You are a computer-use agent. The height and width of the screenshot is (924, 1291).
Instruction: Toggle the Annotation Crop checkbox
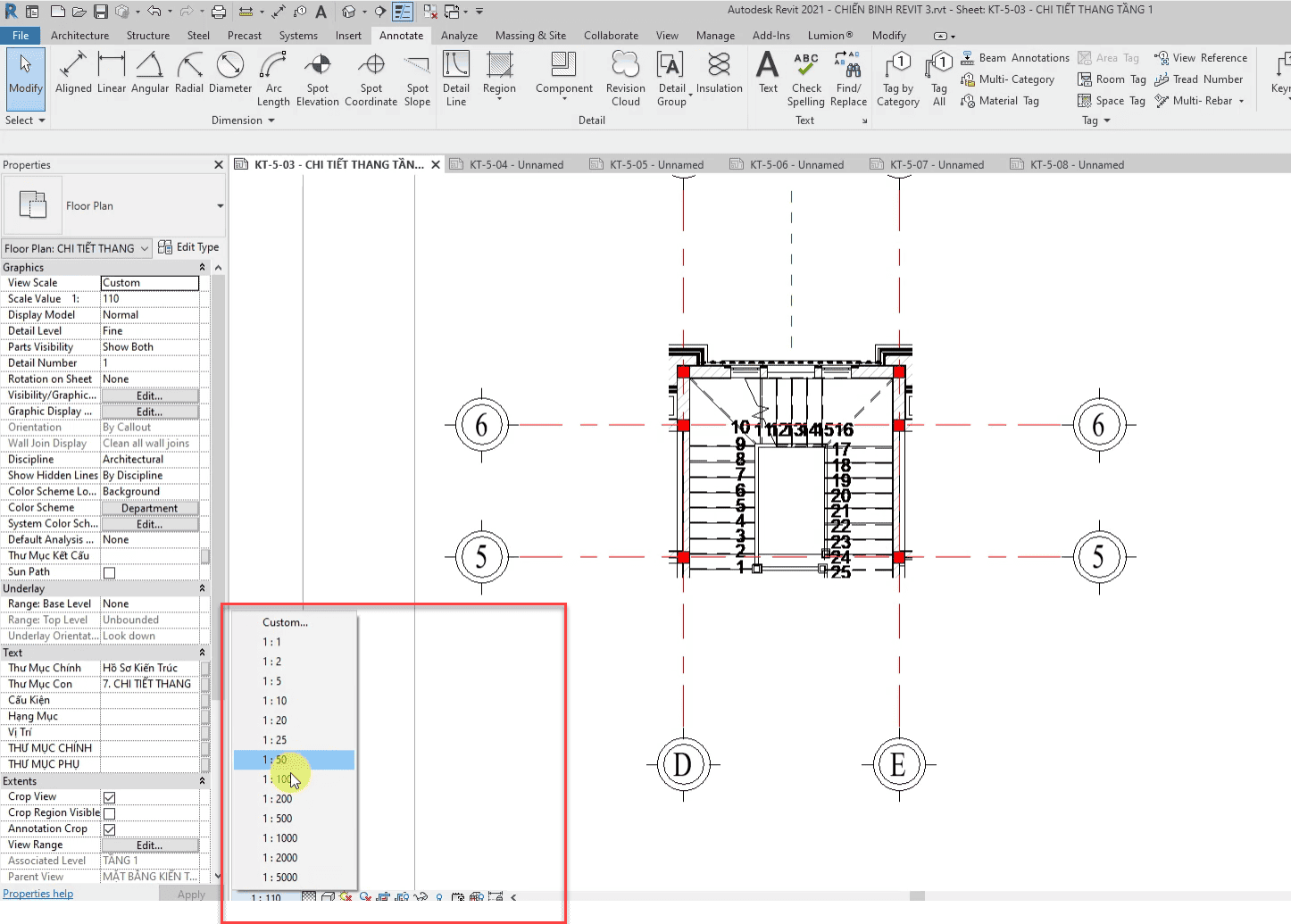tap(109, 829)
